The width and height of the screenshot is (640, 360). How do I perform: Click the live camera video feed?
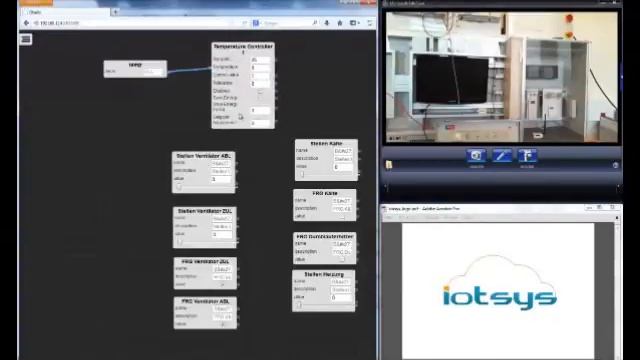point(502,77)
